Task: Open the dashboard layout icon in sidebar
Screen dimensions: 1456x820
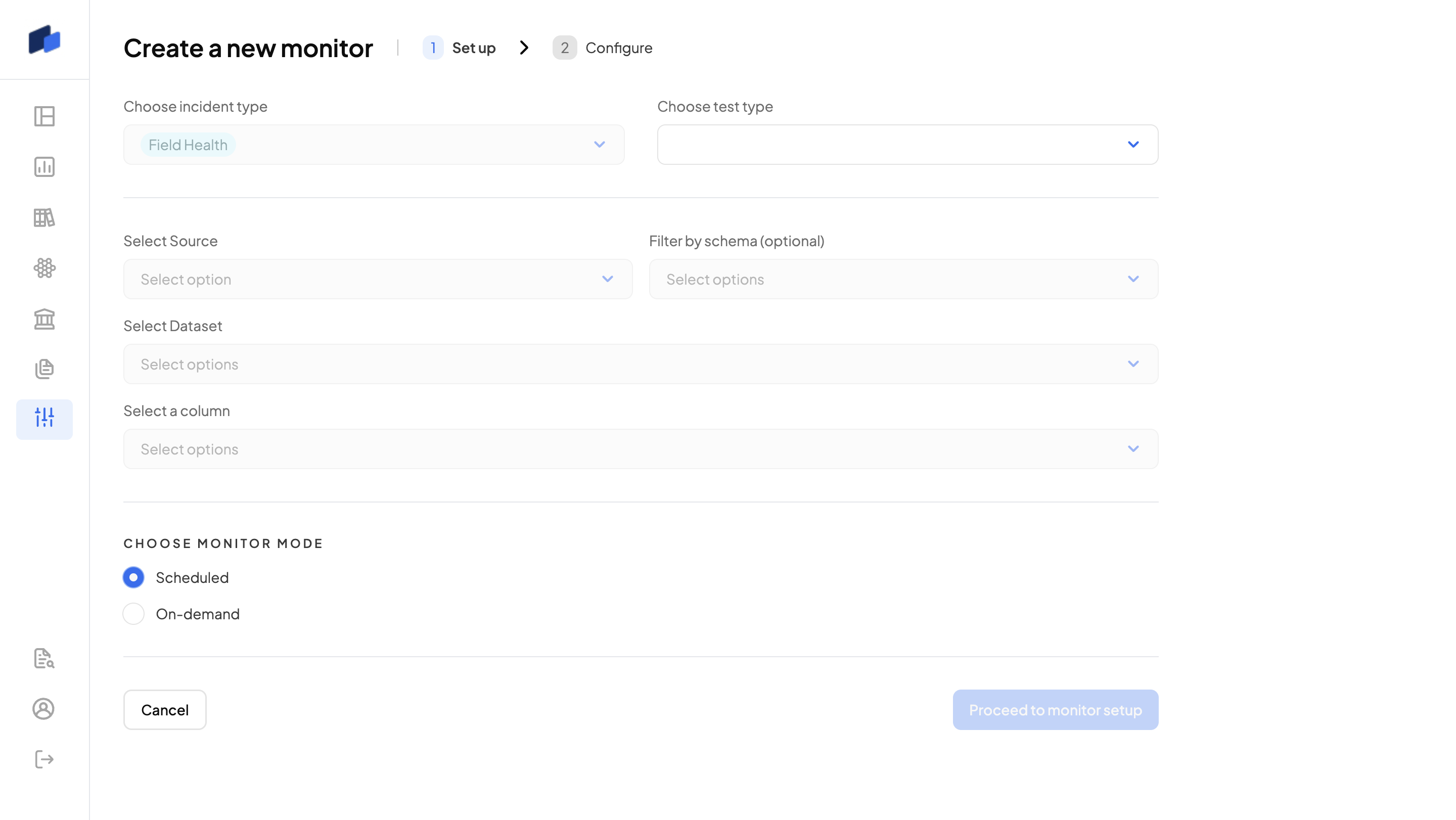Action: coord(44,116)
